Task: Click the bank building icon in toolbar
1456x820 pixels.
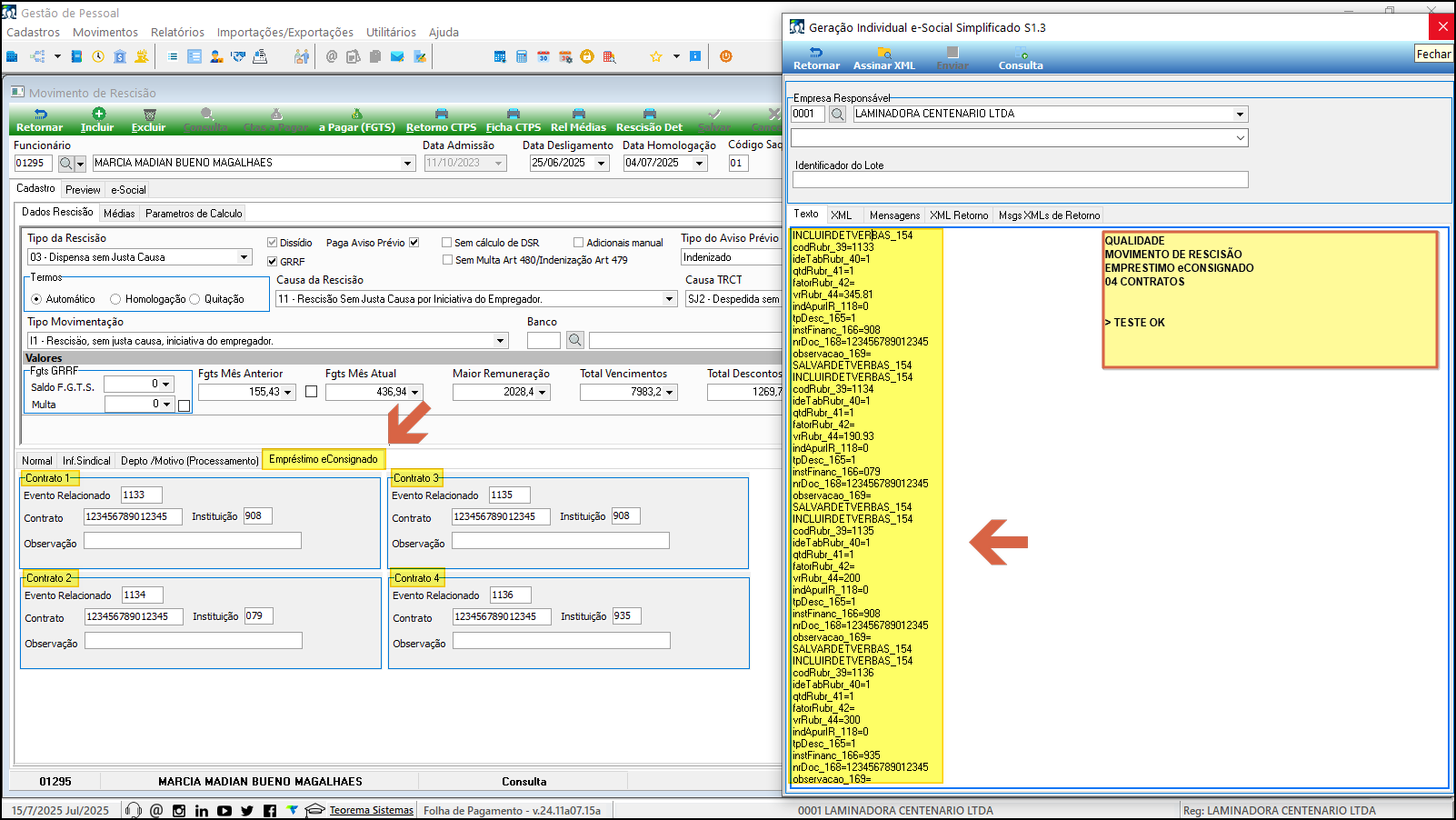Action: (x=120, y=56)
